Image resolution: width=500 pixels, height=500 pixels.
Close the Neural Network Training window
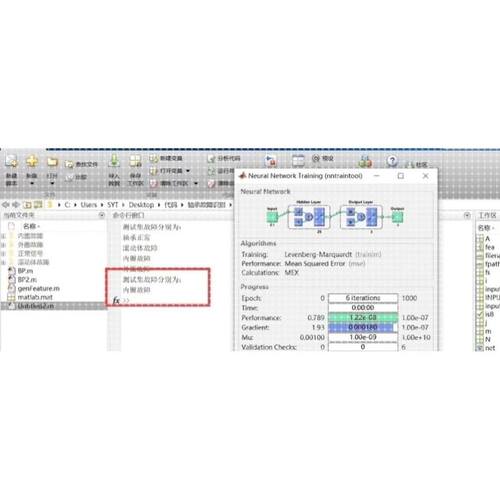426,176
